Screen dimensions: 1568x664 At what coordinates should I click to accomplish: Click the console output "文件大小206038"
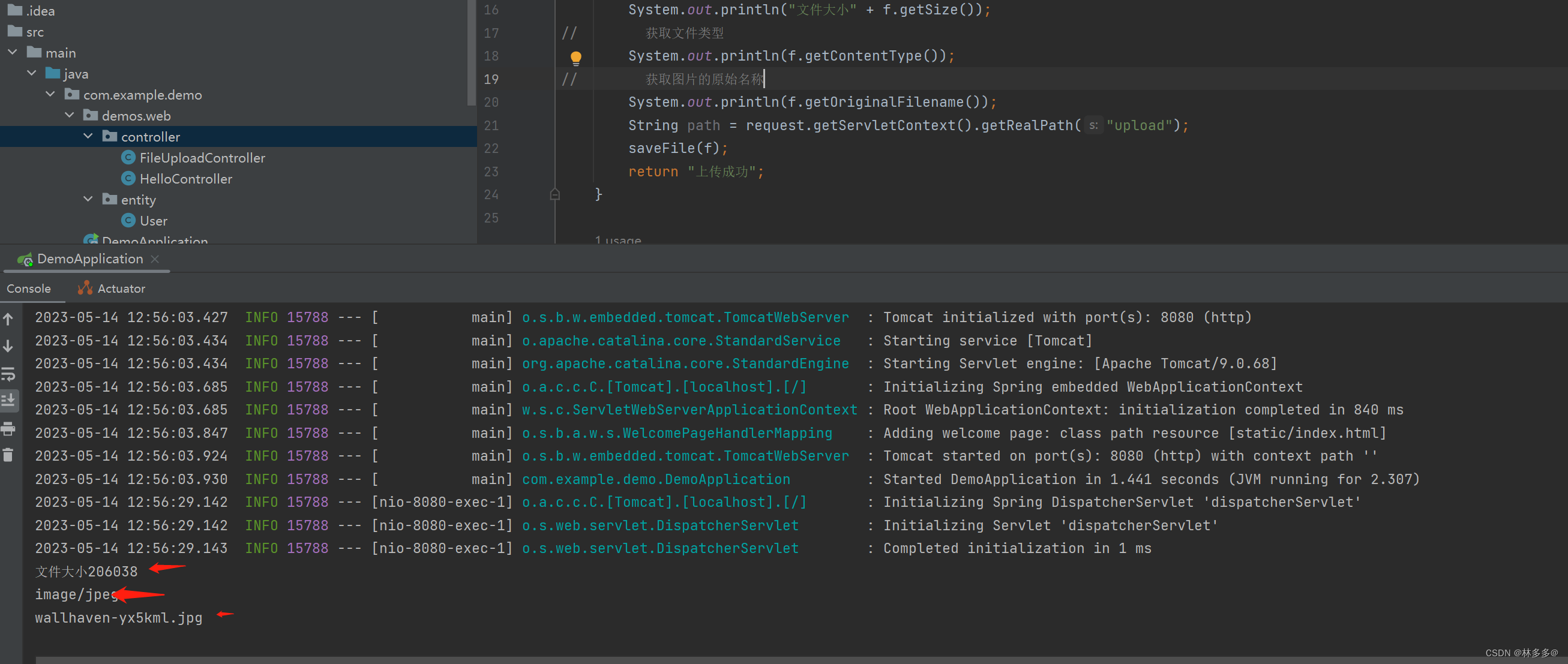click(86, 572)
